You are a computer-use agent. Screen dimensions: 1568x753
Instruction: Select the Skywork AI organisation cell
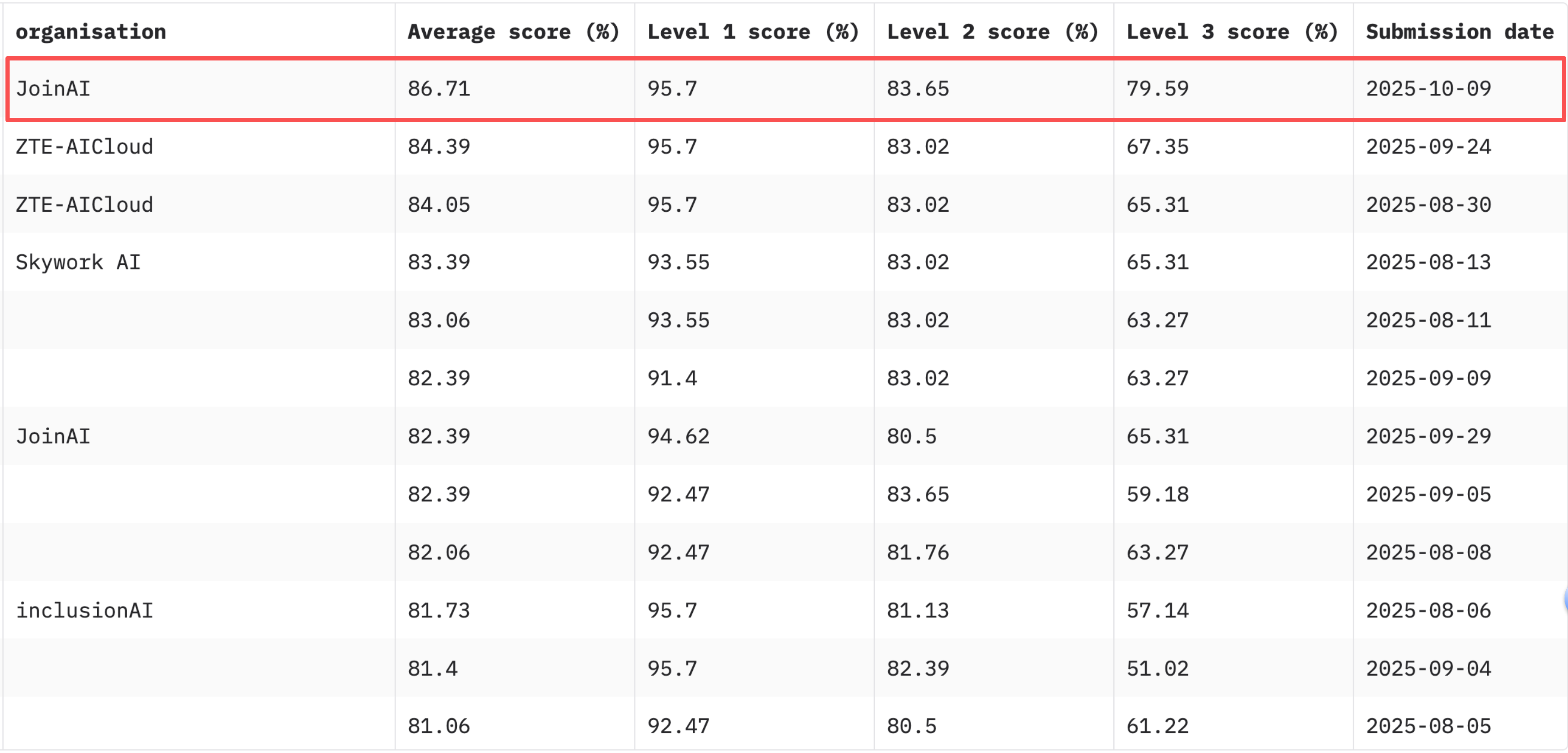coord(78,262)
